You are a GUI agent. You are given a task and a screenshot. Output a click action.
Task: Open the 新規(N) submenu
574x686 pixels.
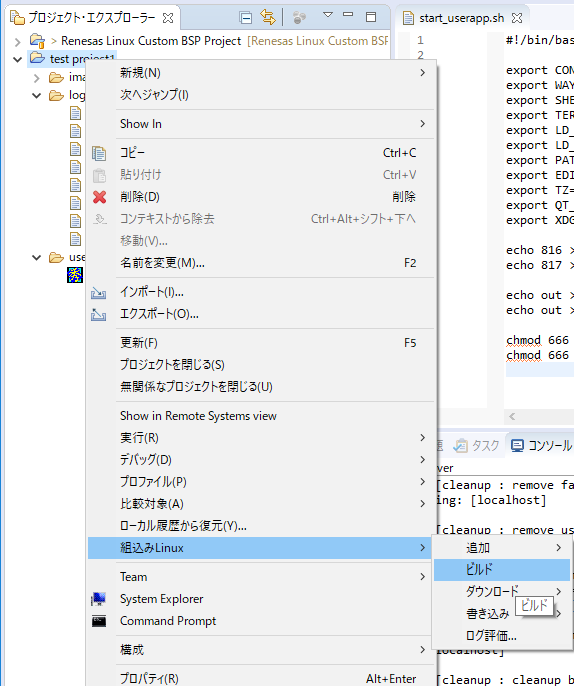coord(262,73)
